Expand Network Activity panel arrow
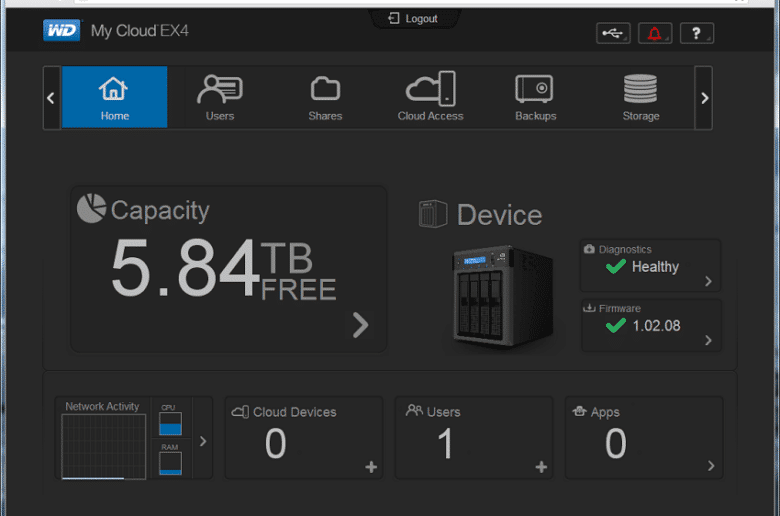Viewport: 780px width, 516px height. [x=203, y=441]
